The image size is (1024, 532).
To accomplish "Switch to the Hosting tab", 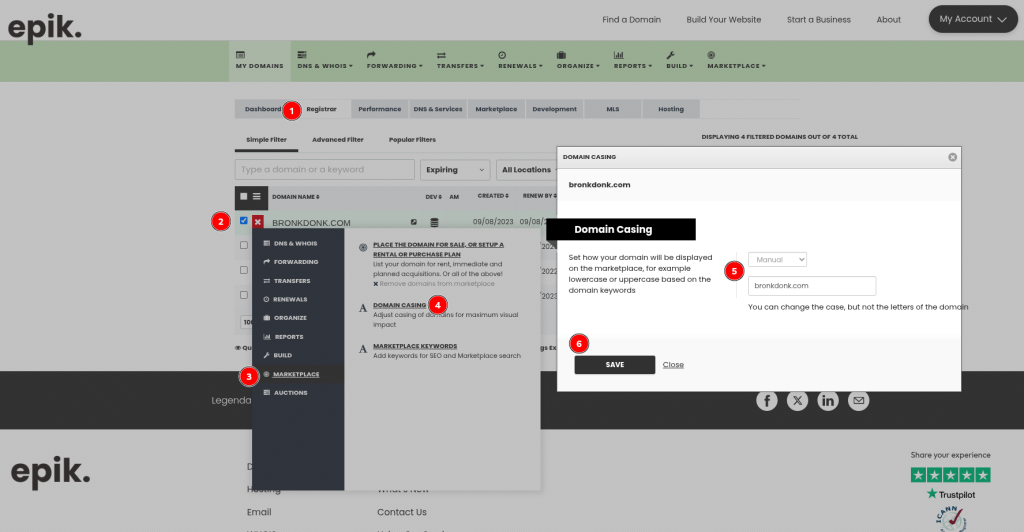I will pyautogui.click(x=671, y=109).
